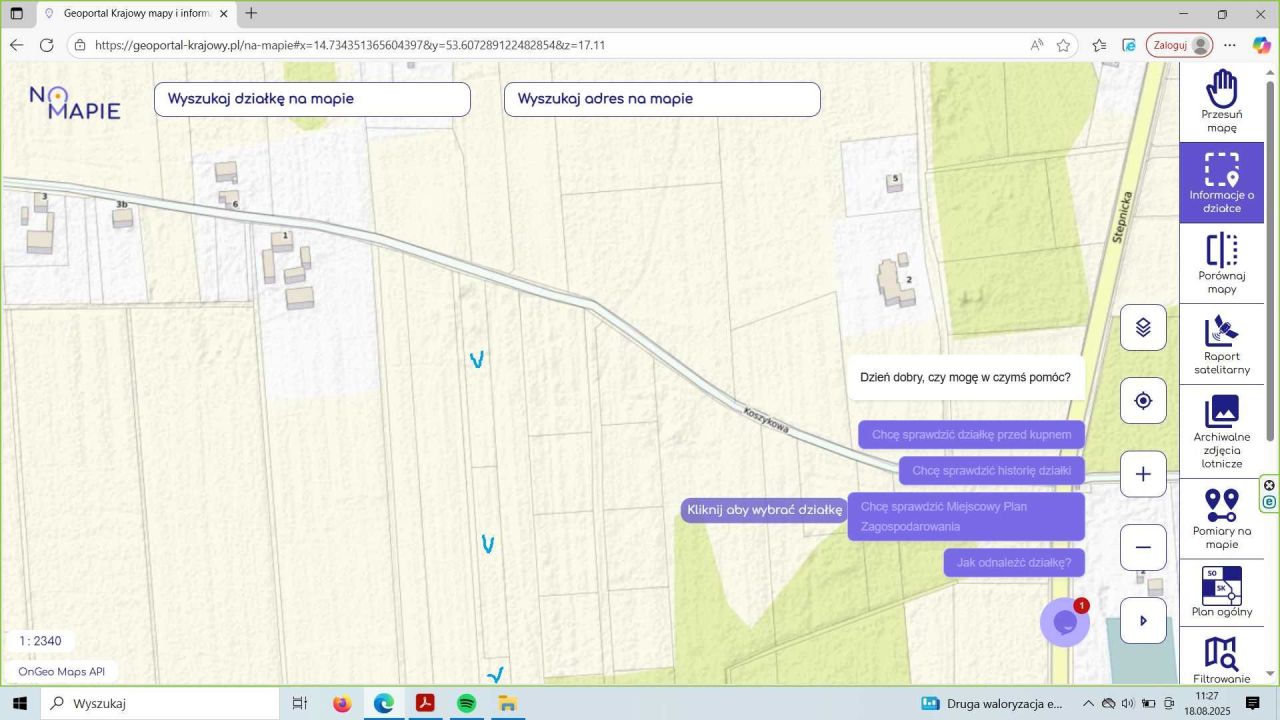Click the Zaloguj profile button

point(1179,45)
